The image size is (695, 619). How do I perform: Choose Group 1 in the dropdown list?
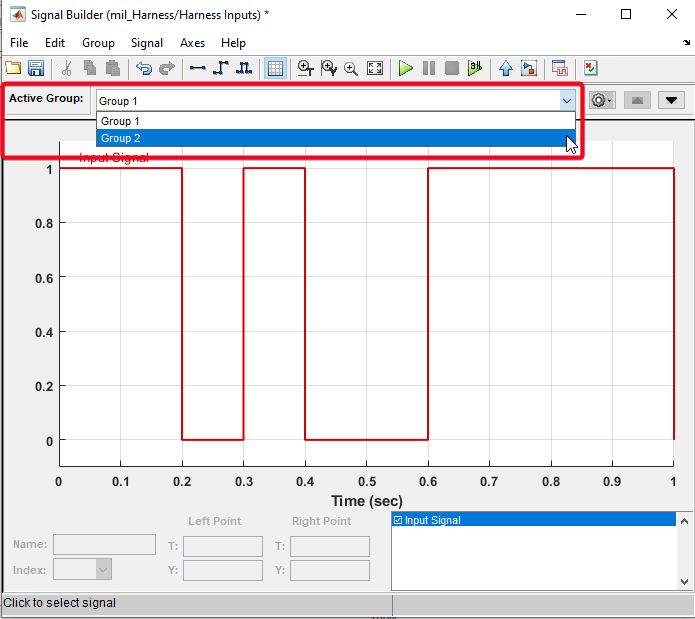coord(330,121)
